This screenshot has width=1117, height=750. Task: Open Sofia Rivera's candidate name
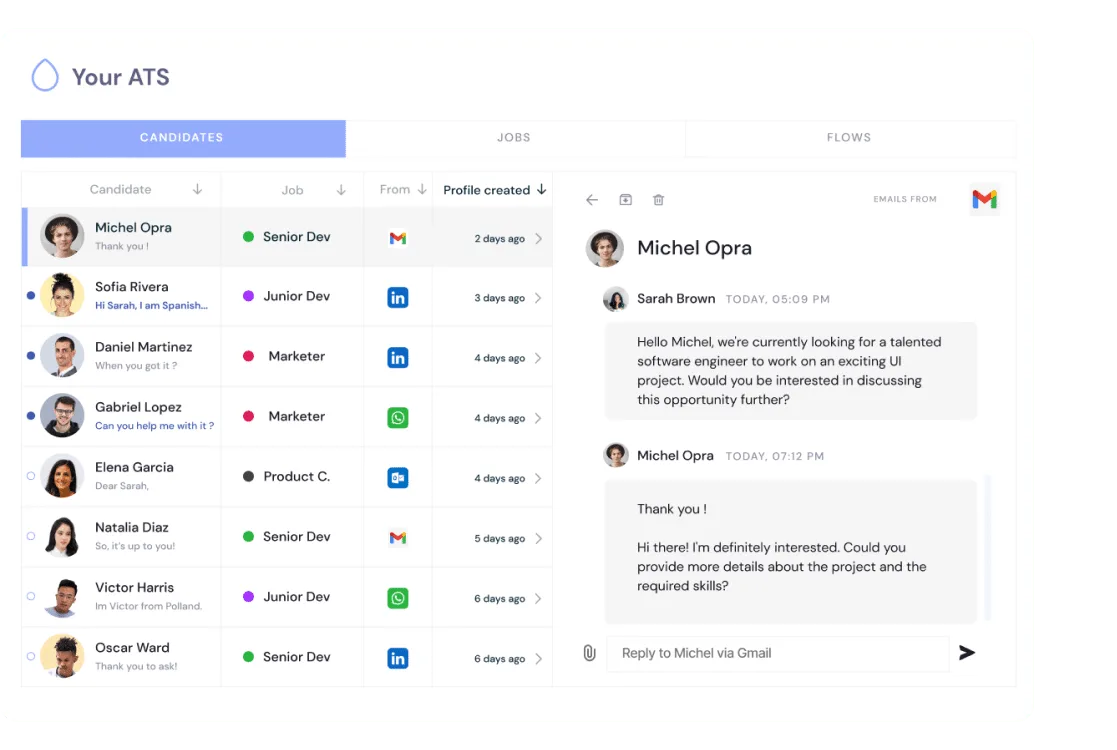[x=132, y=286]
